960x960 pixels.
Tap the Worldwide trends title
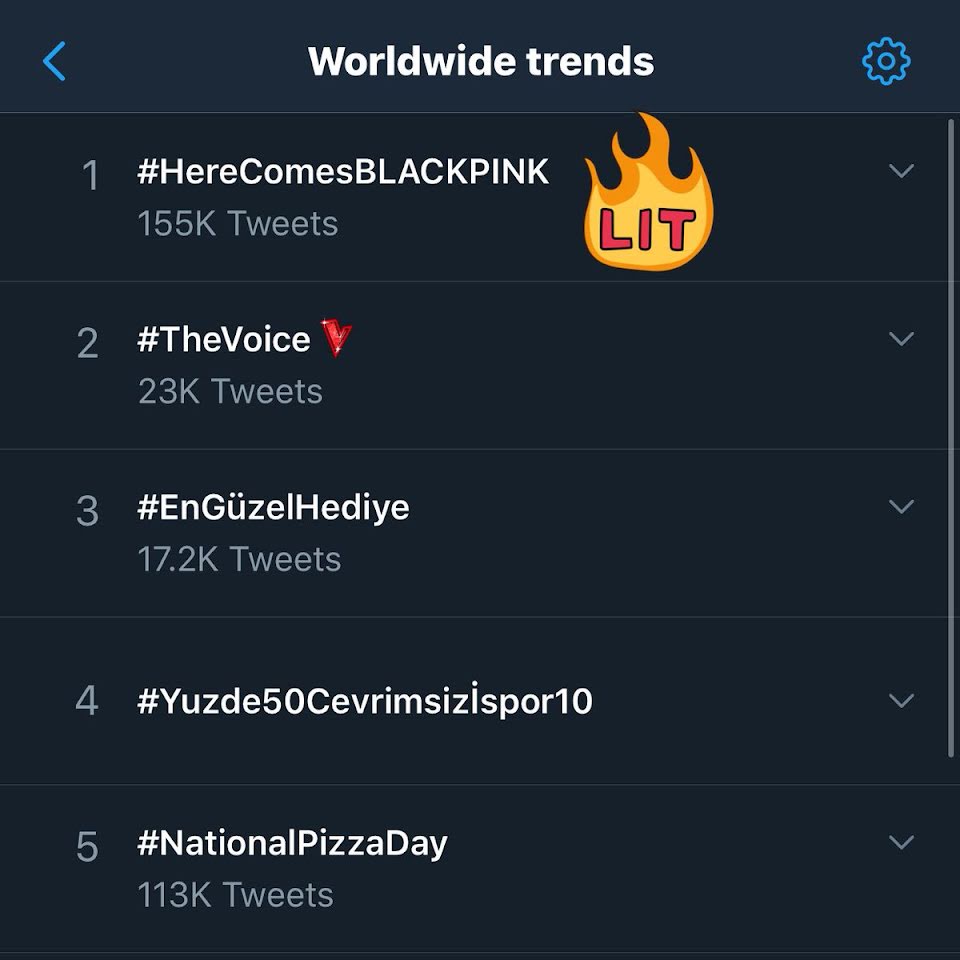481,62
